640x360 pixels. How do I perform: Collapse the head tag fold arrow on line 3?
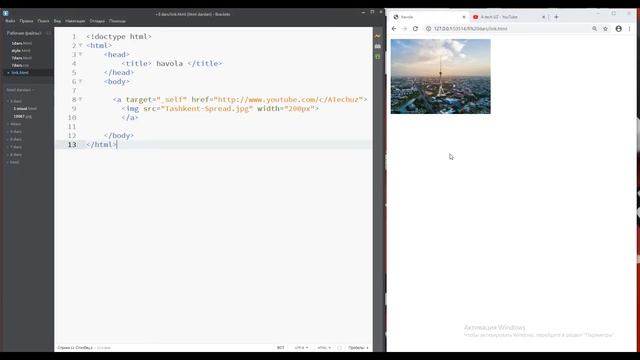[x=80, y=54]
